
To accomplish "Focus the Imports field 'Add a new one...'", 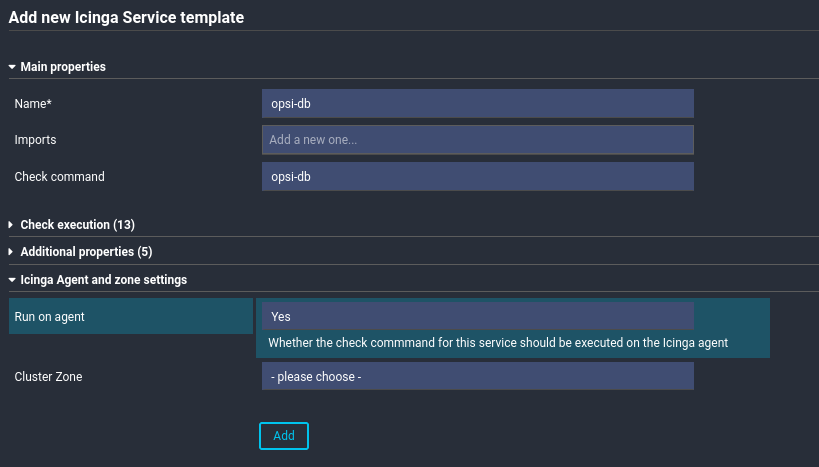I will click(x=477, y=139).
